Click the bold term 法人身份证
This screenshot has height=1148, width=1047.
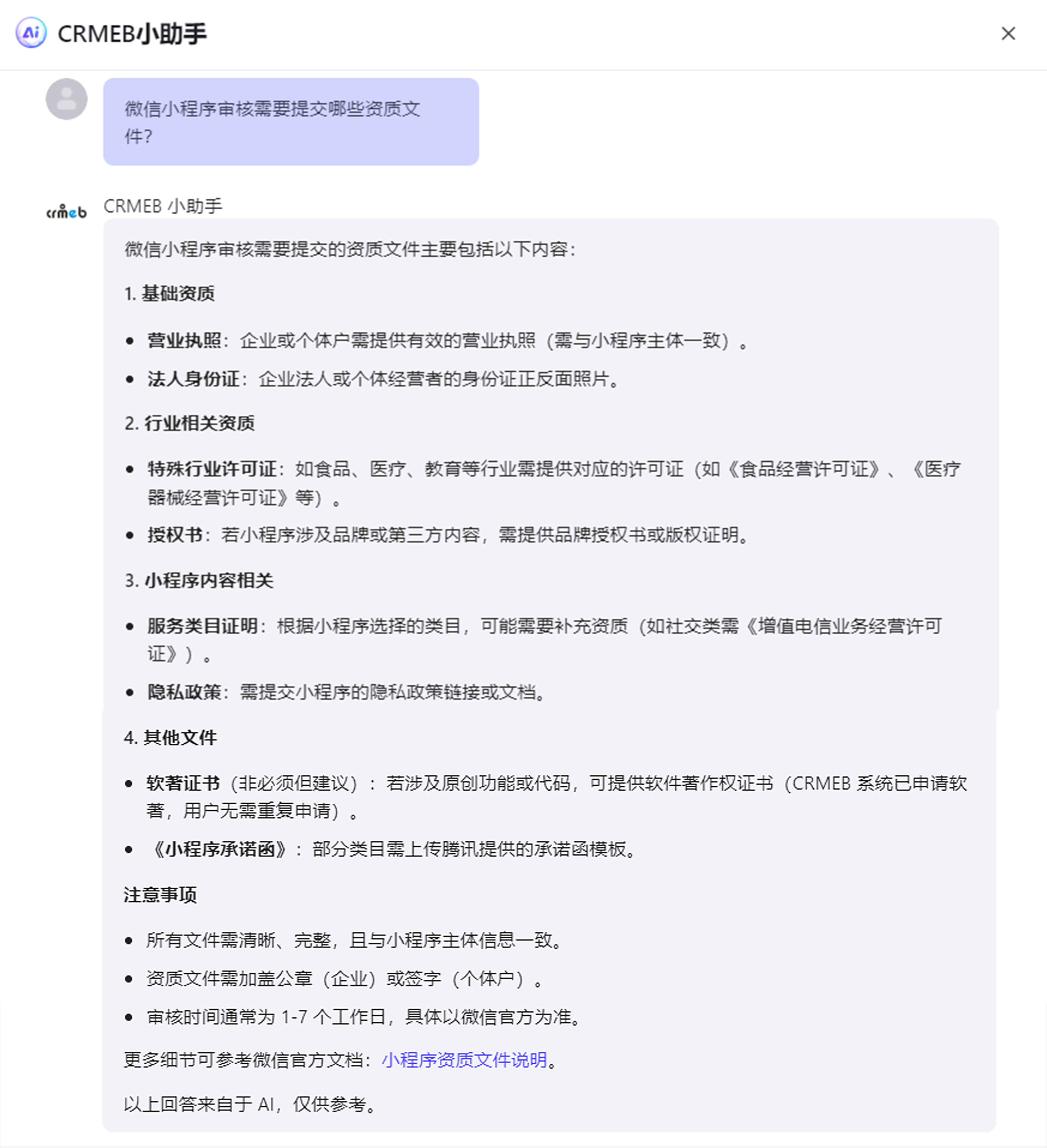point(193,379)
